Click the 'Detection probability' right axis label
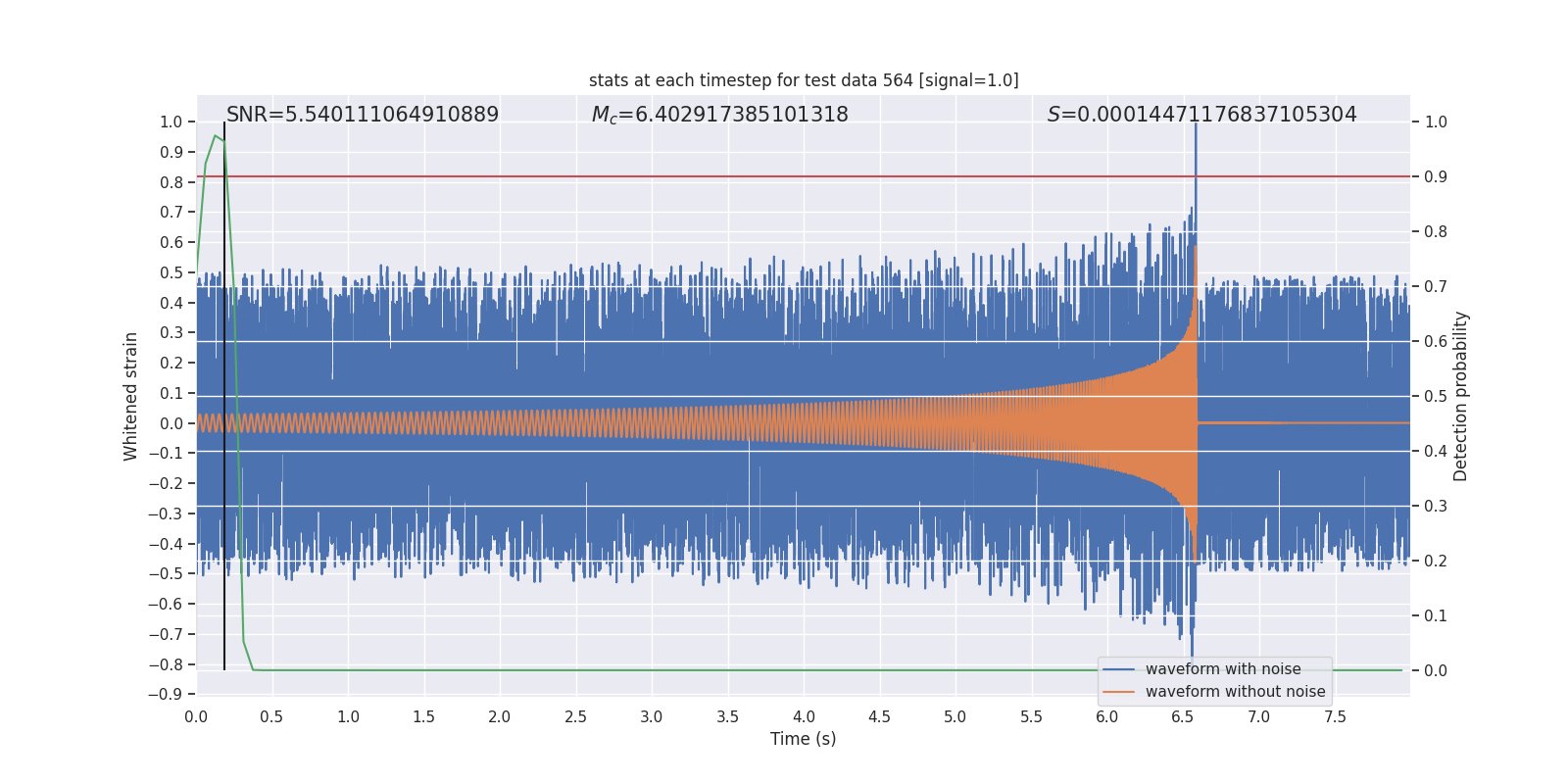The width and height of the screenshot is (1568, 784). pyautogui.click(x=1461, y=396)
